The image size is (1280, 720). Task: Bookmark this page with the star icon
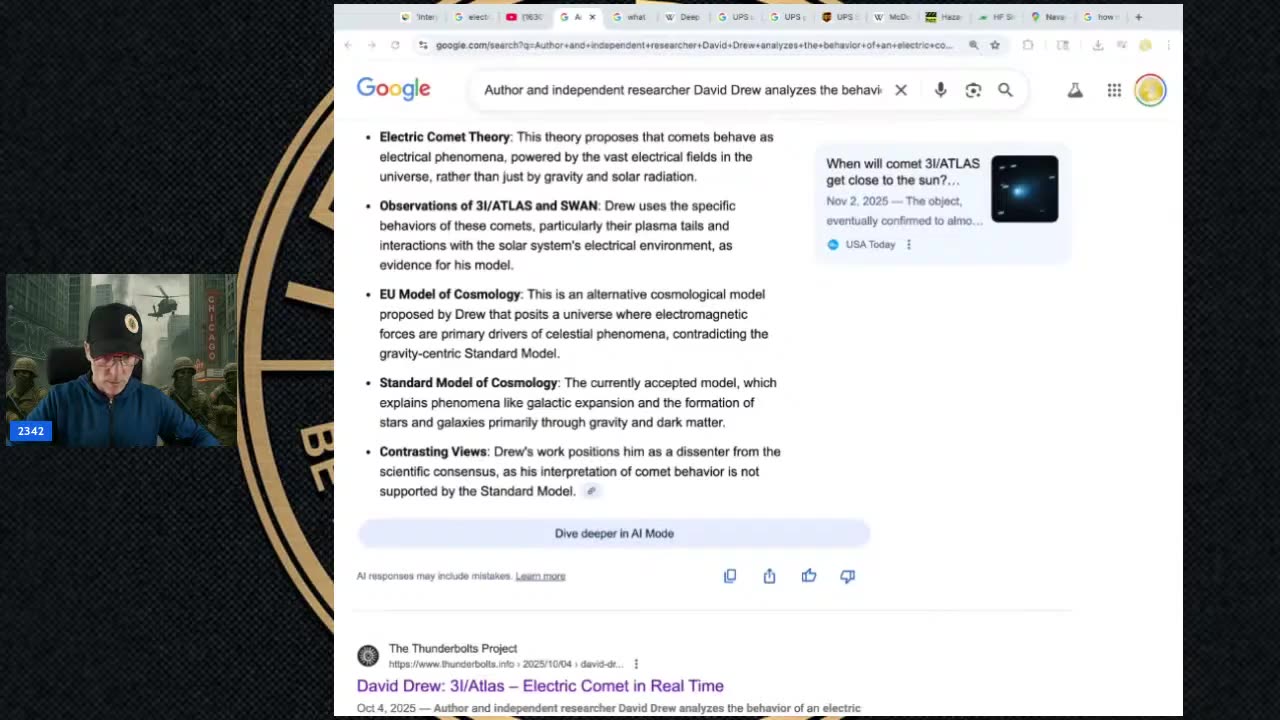tap(995, 45)
